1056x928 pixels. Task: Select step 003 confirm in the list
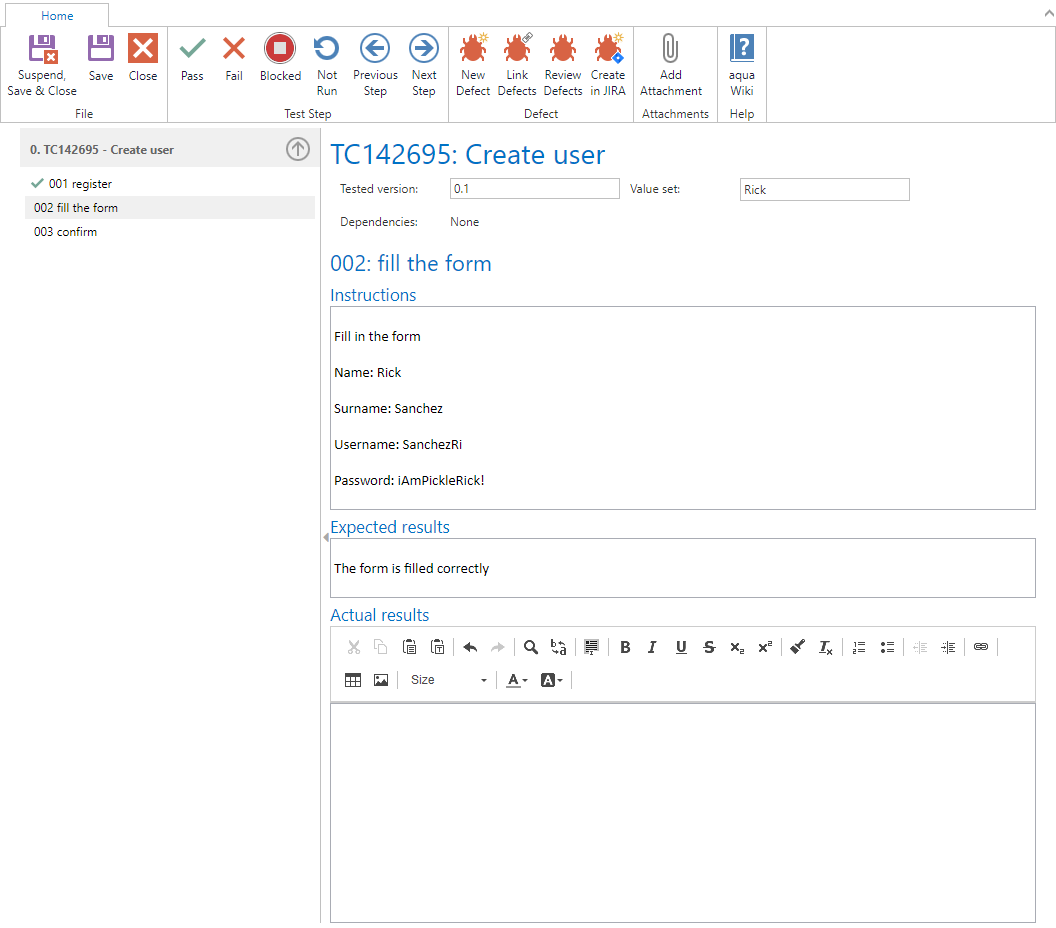[66, 232]
